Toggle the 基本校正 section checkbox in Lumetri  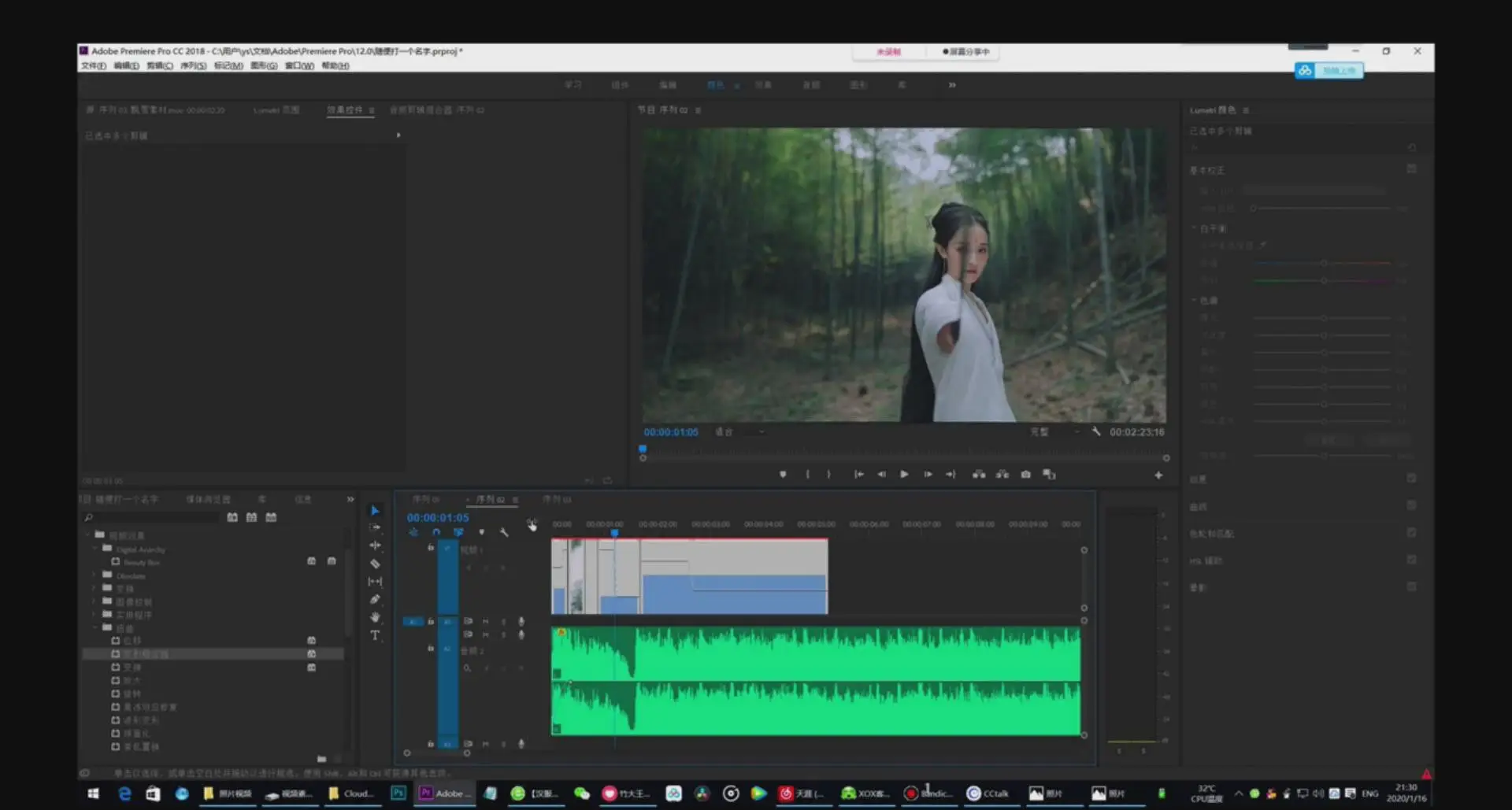tap(1411, 169)
